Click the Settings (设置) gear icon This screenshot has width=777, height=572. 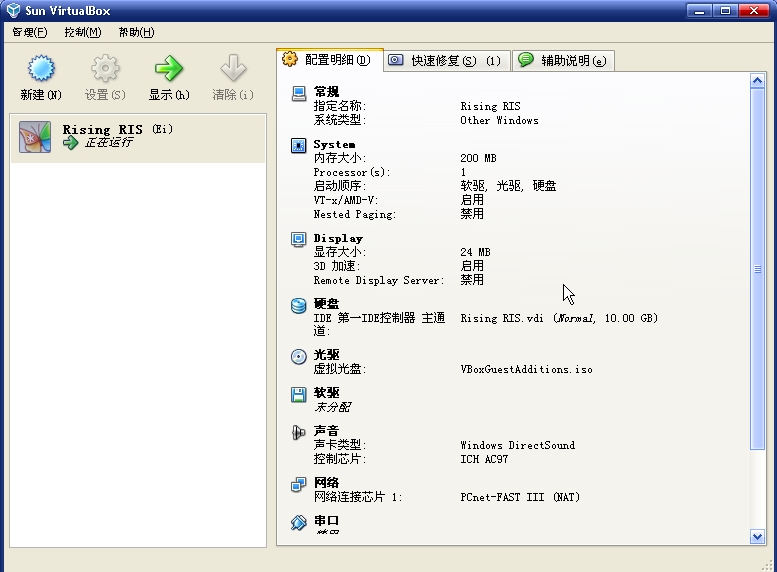(x=105, y=70)
